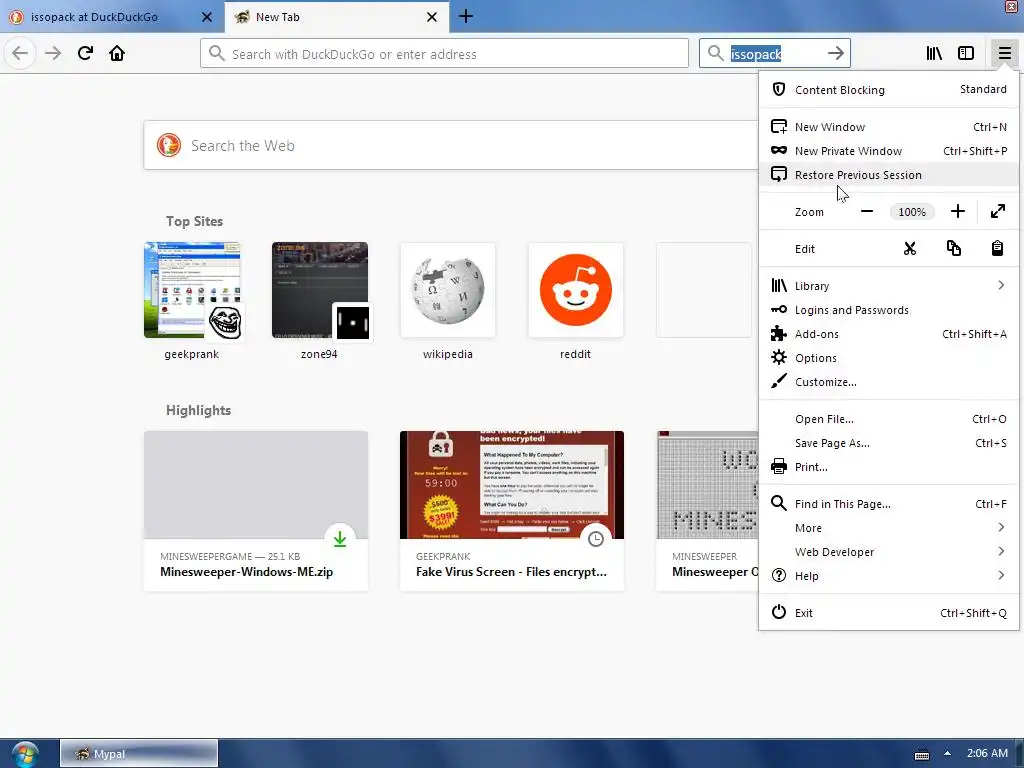The image size is (1024, 768).
Task: Reset zoom at 100% indicator
Action: [x=912, y=212]
